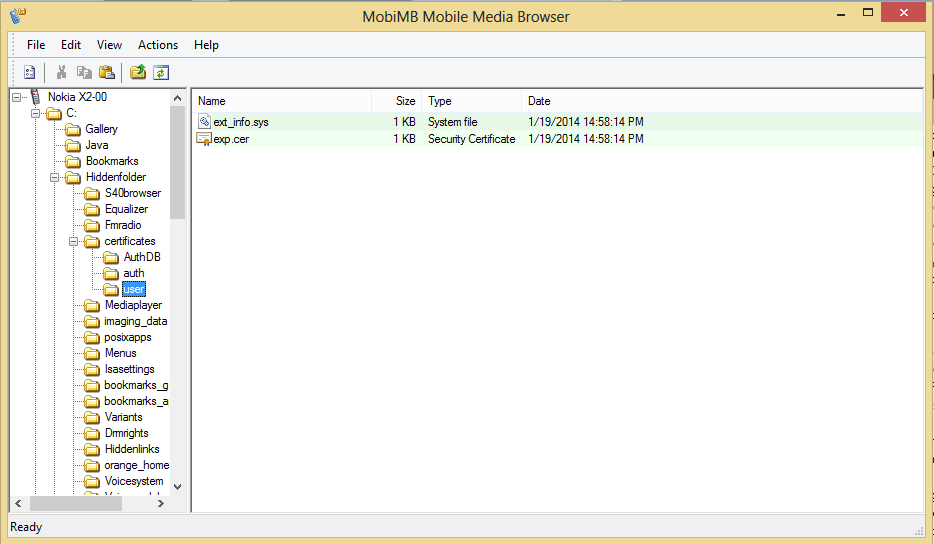Click the tree horizontal scrollbar left arrow
The image size is (934, 544).
18,503
